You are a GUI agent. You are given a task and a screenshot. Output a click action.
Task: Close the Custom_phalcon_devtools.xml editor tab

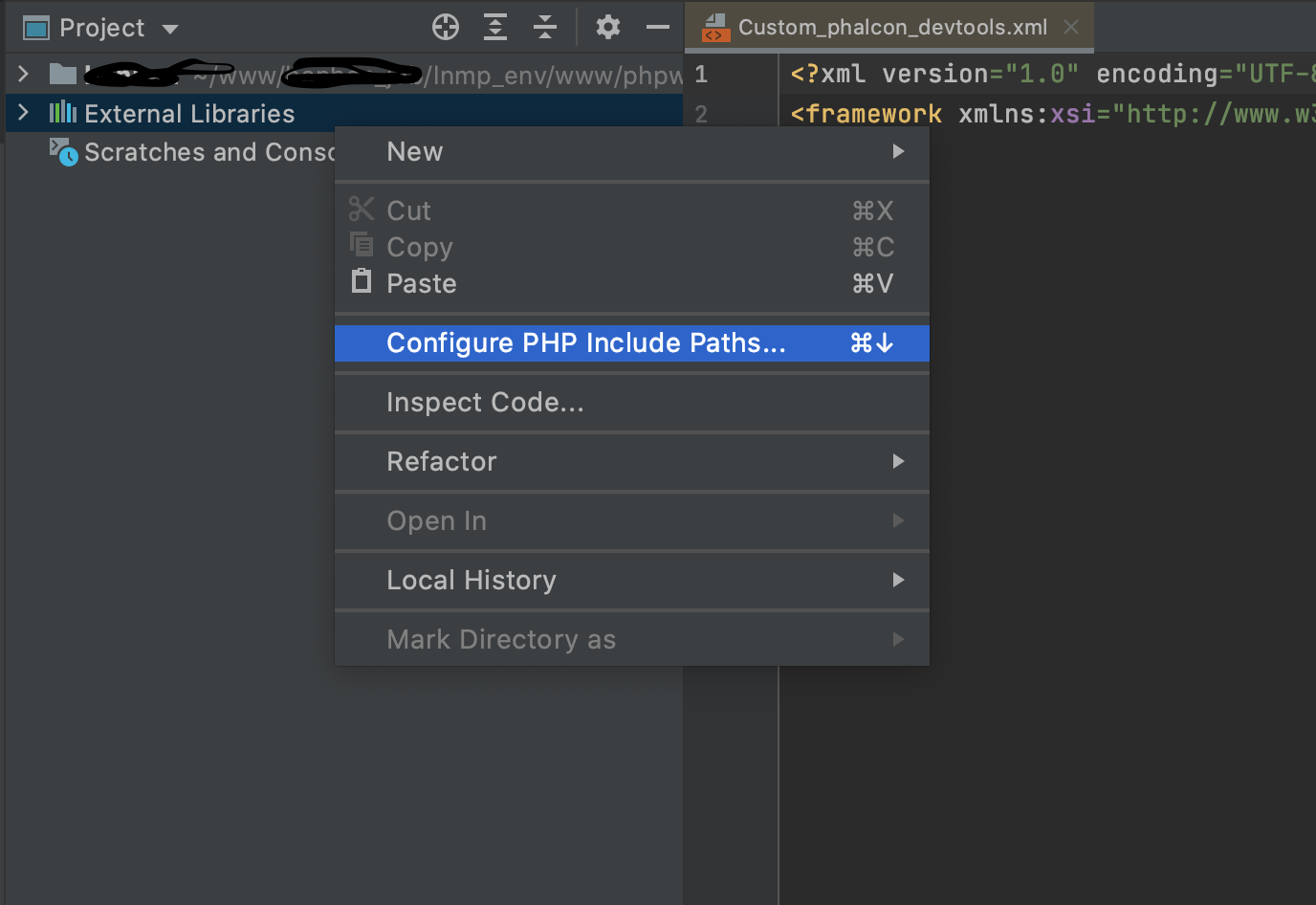(x=1071, y=27)
